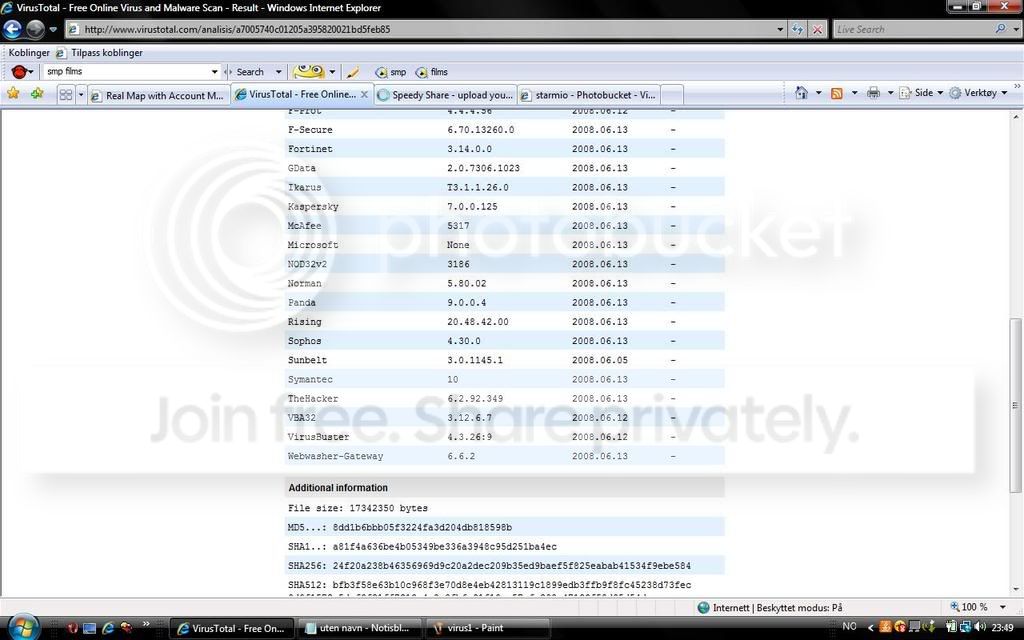Expand the address bar history dropdown
The height and width of the screenshot is (640, 1024).
click(x=780, y=29)
